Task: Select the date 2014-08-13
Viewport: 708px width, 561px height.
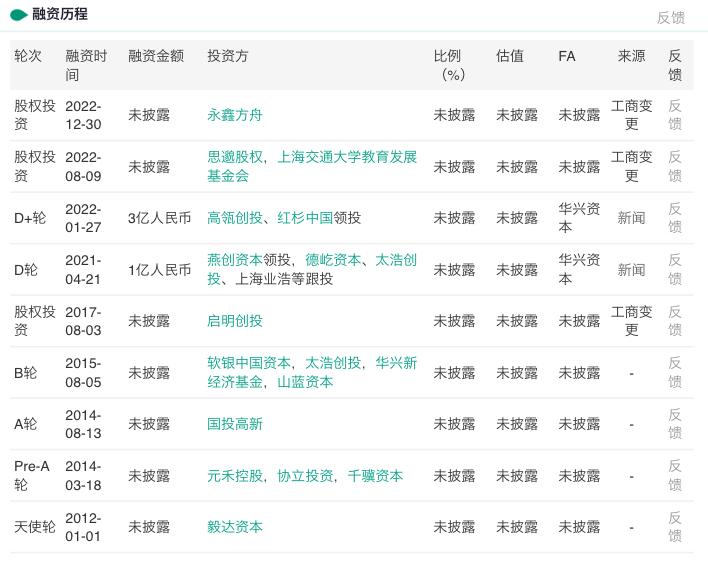Action: coord(83,424)
